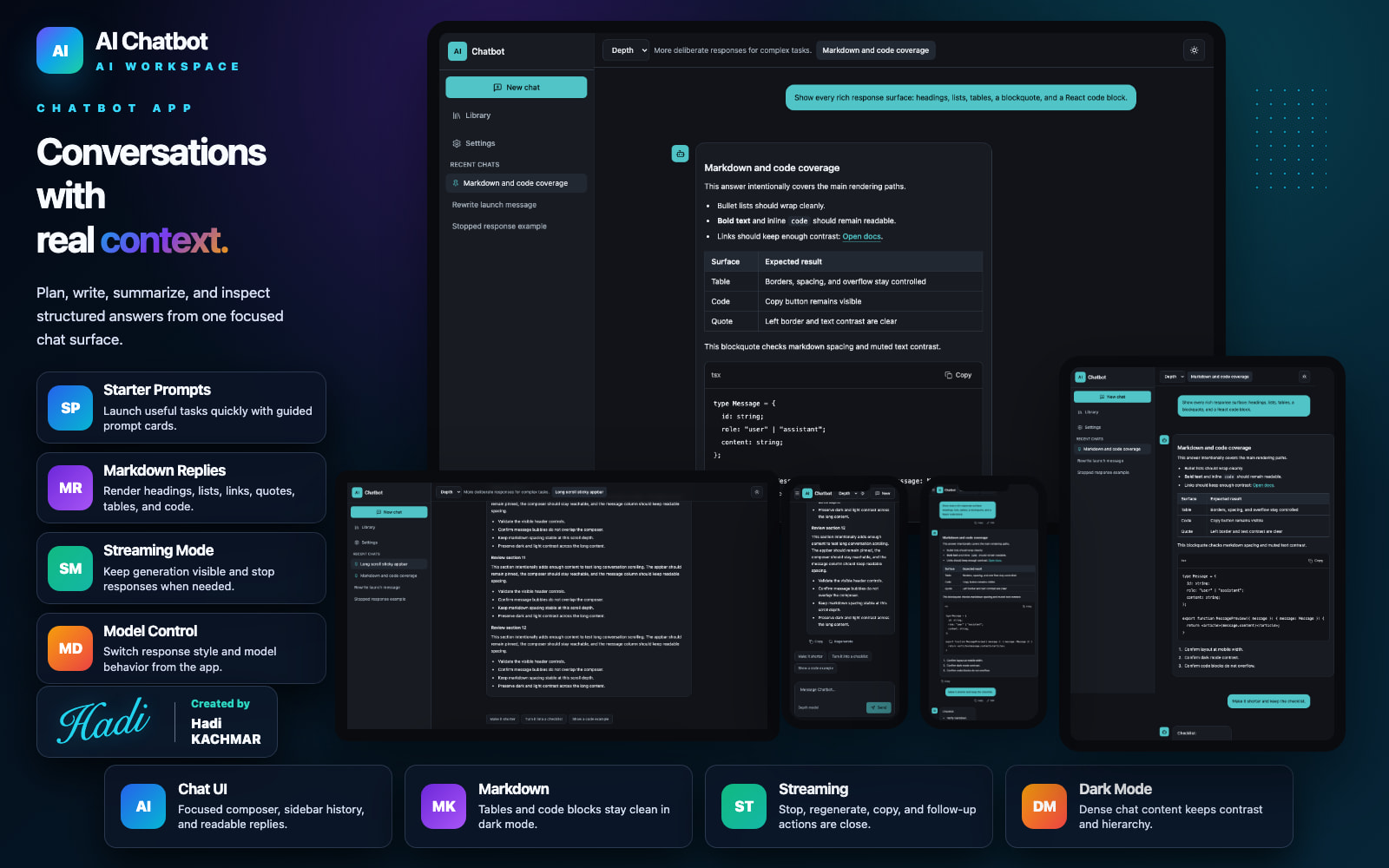Click the user prompt bubble at the top of the large tablet chat
This screenshot has height=868, width=1389.
[x=961, y=97]
